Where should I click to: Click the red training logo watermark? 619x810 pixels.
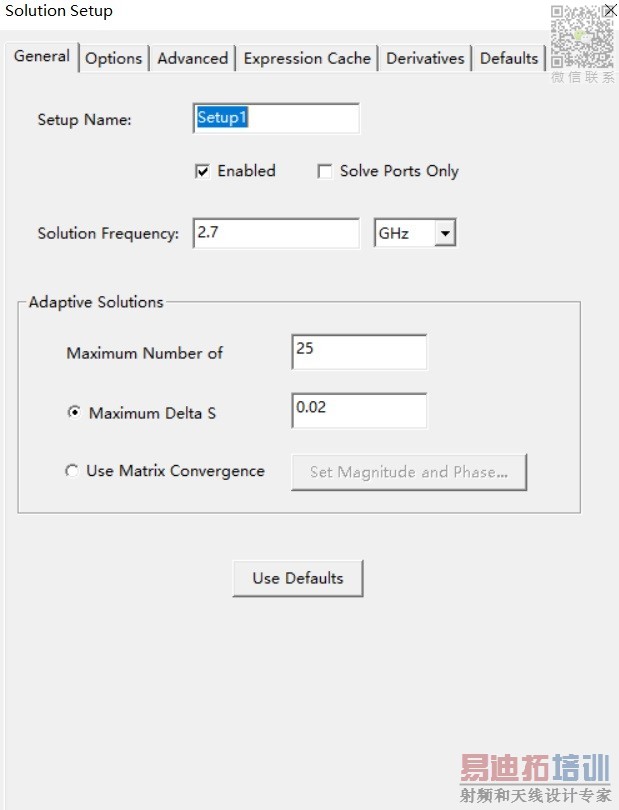pyautogui.click(x=534, y=770)
